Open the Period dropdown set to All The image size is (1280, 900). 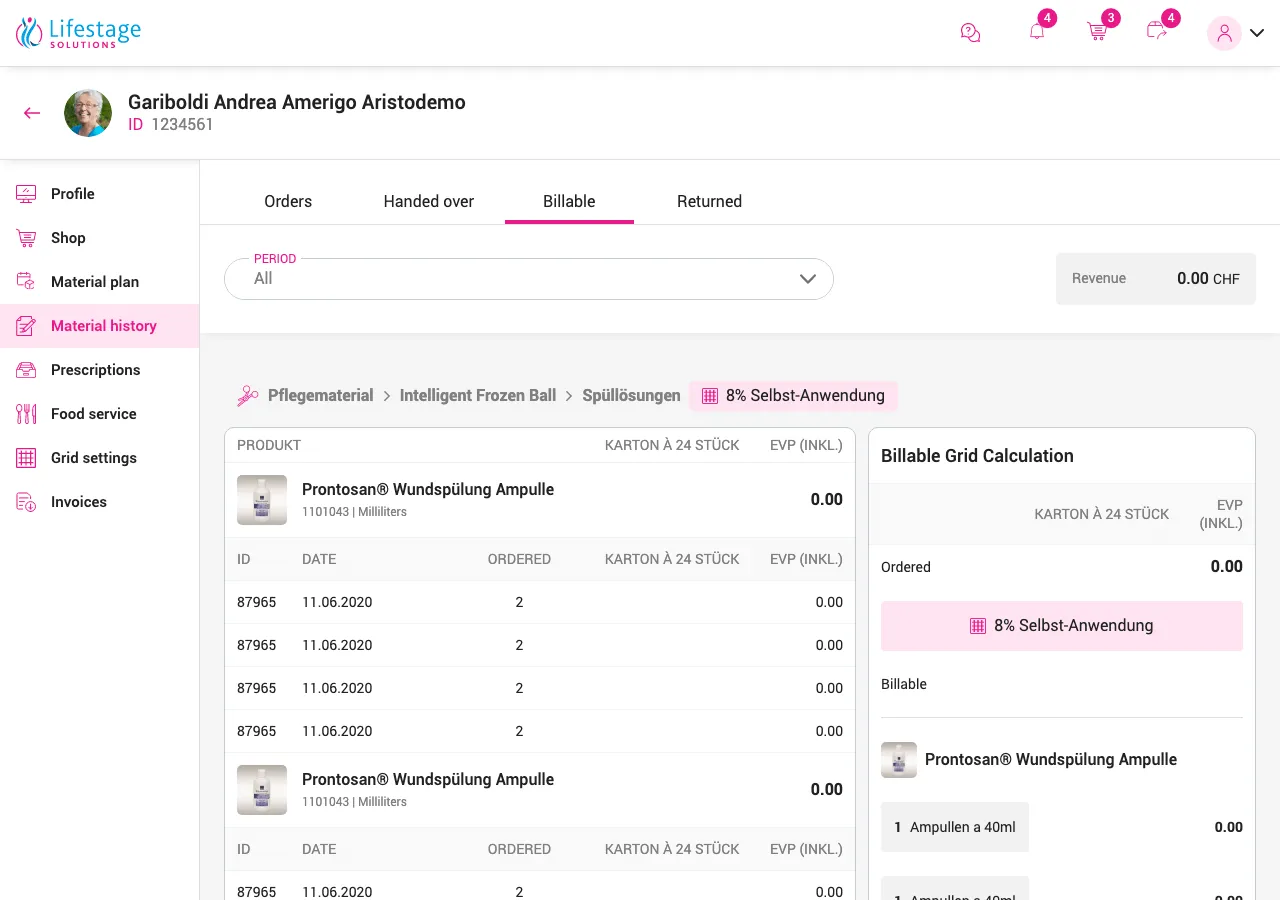(529, 279)
